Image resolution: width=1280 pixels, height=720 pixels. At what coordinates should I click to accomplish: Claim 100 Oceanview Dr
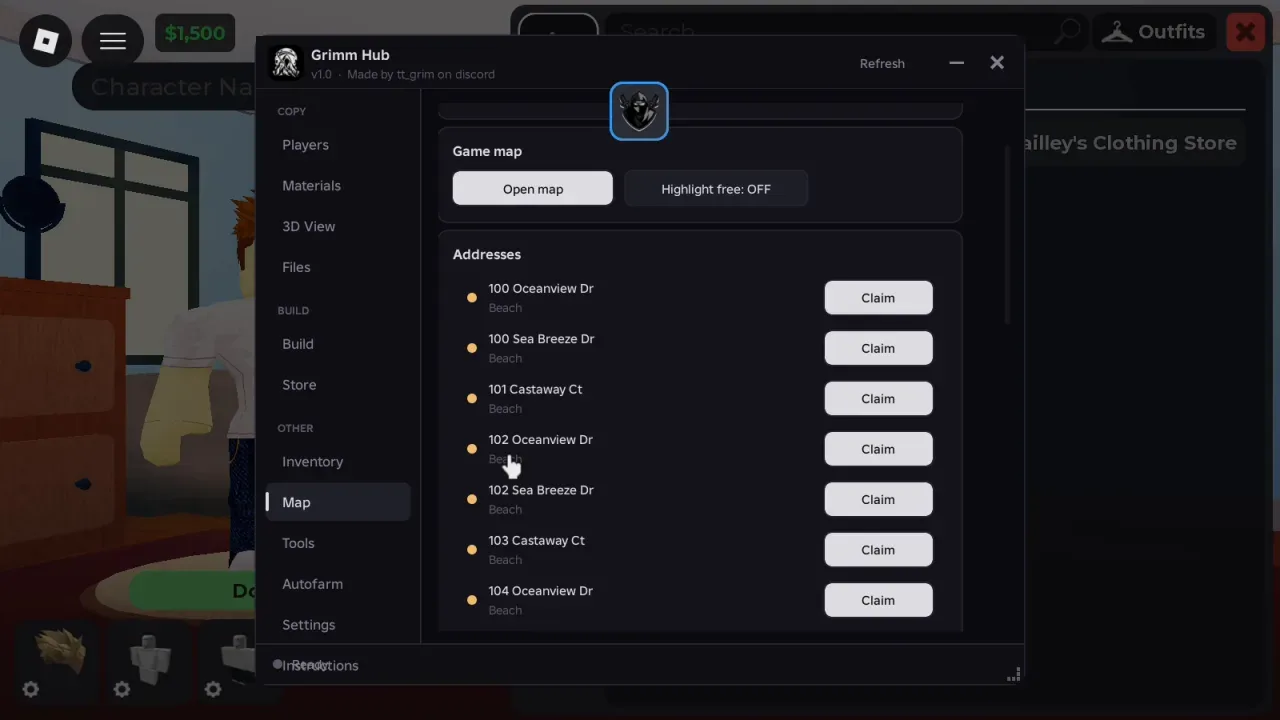[x=878, y=298]
